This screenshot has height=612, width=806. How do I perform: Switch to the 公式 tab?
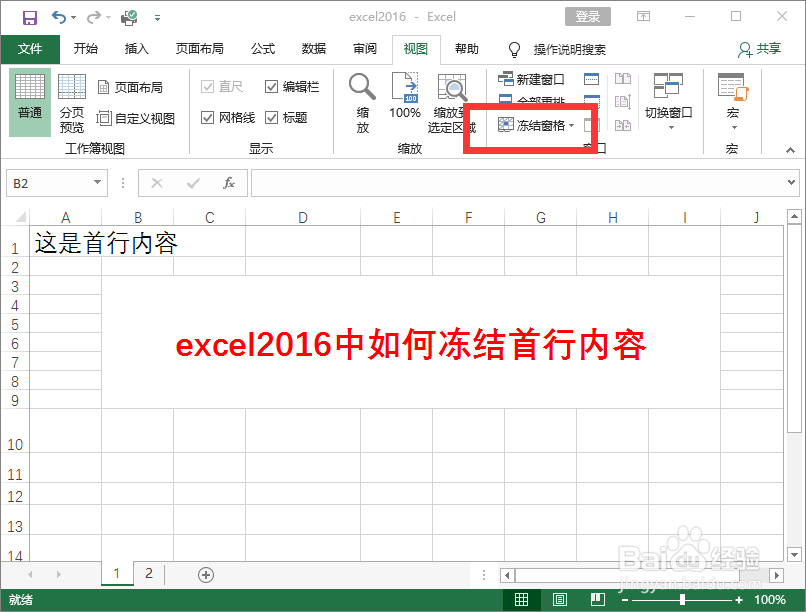(x=263, y=49)
